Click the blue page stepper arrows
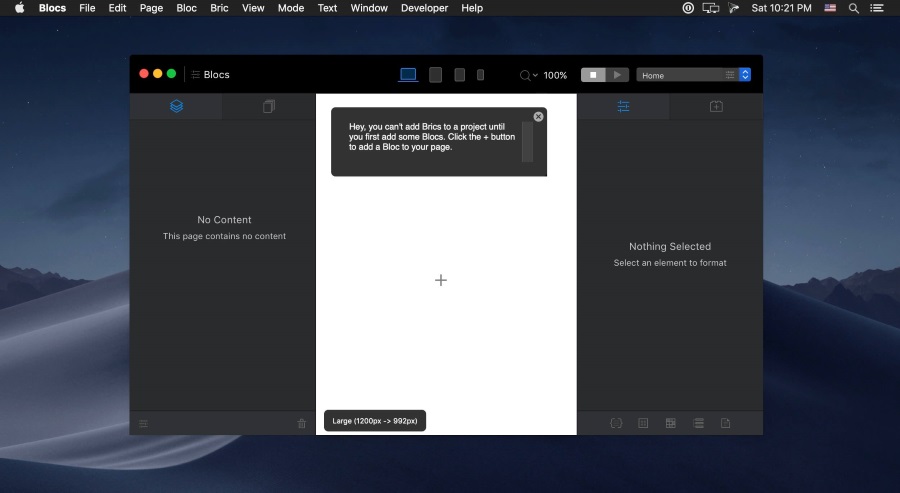 (x=745, y=75)
